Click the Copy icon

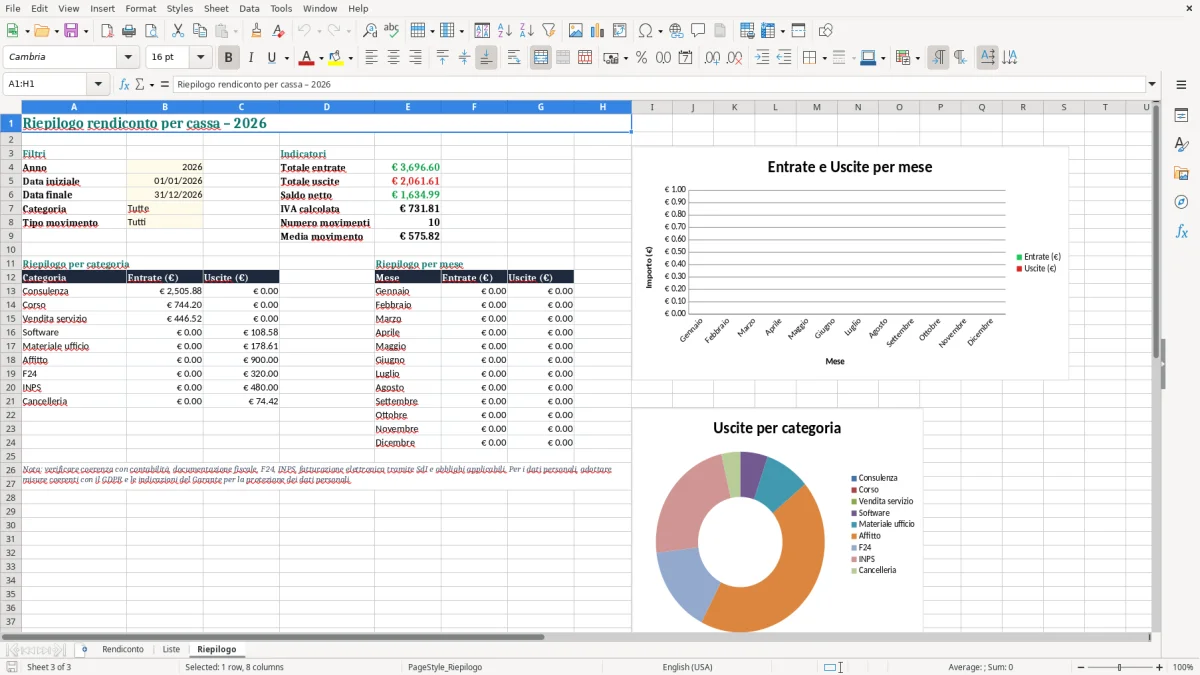198,31
